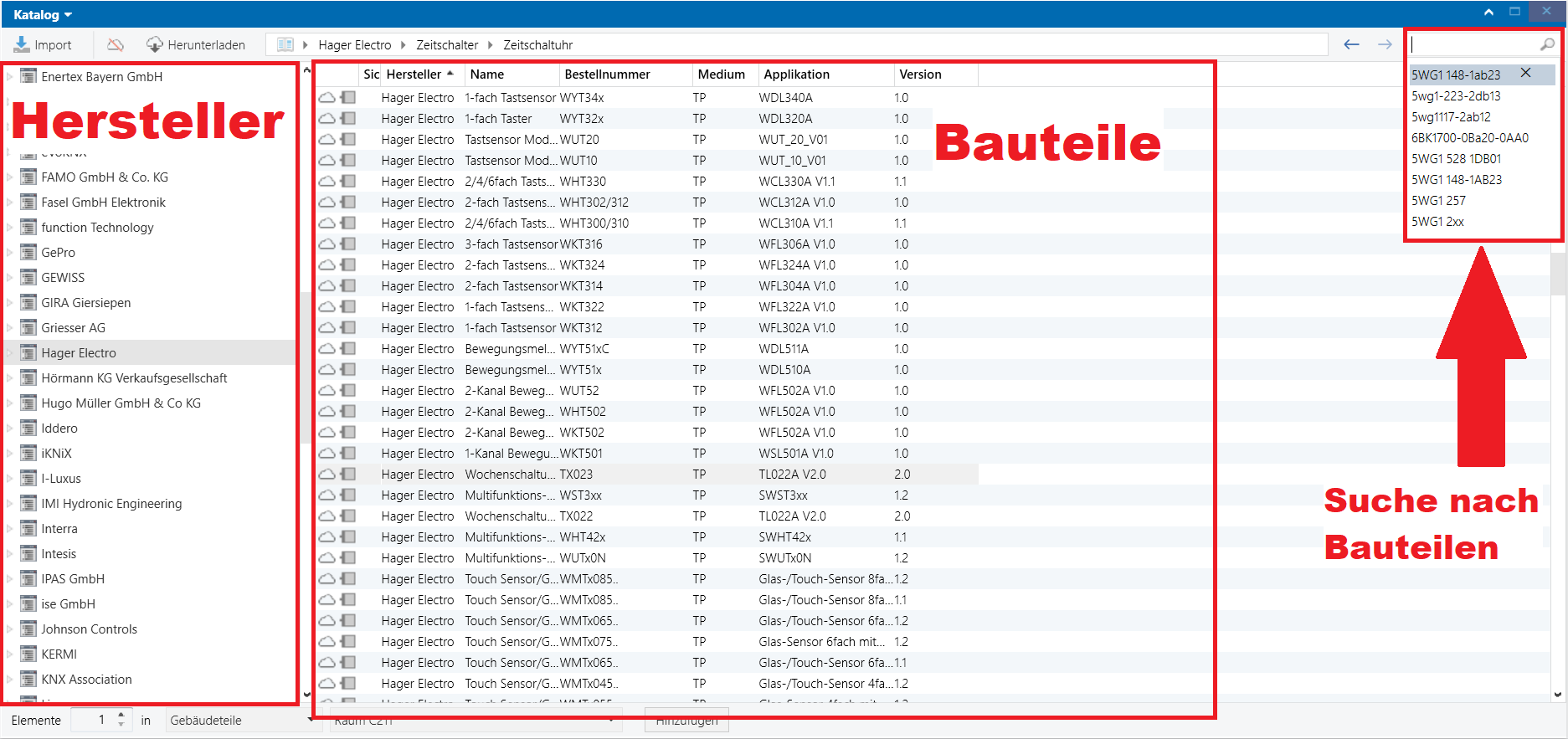1568x739 pixels.
Task: Click the Herunterladen cloud download icon
Action: point(155,44)
